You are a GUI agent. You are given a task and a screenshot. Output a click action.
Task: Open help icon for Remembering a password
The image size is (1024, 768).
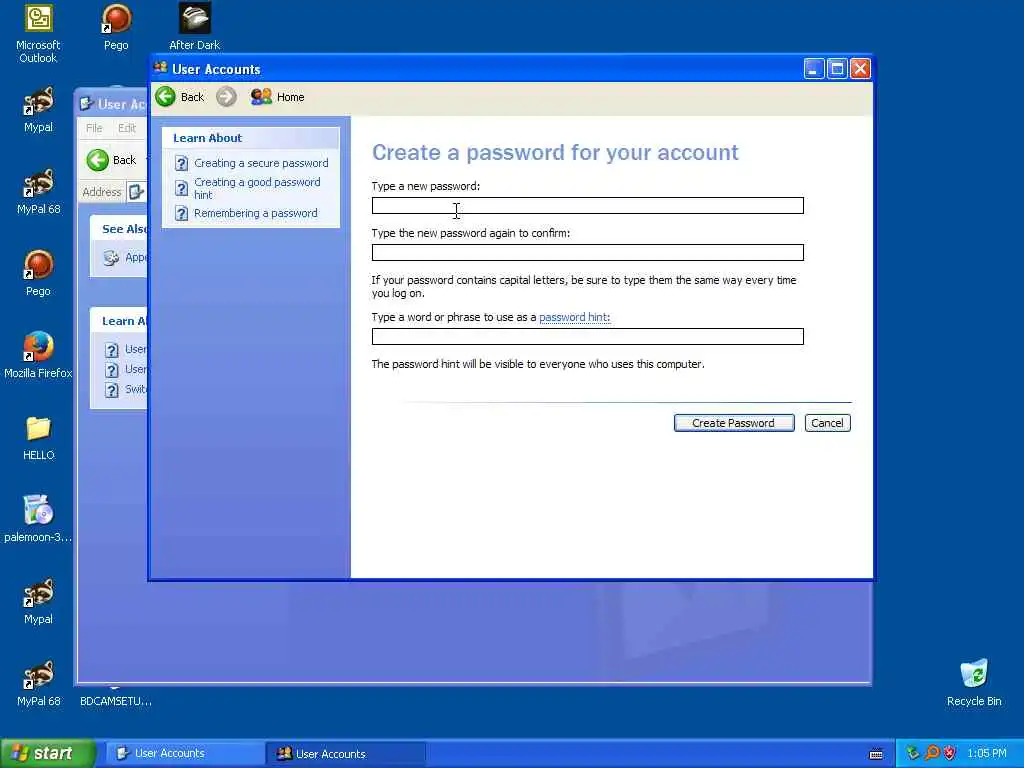(x=182, y=214)
